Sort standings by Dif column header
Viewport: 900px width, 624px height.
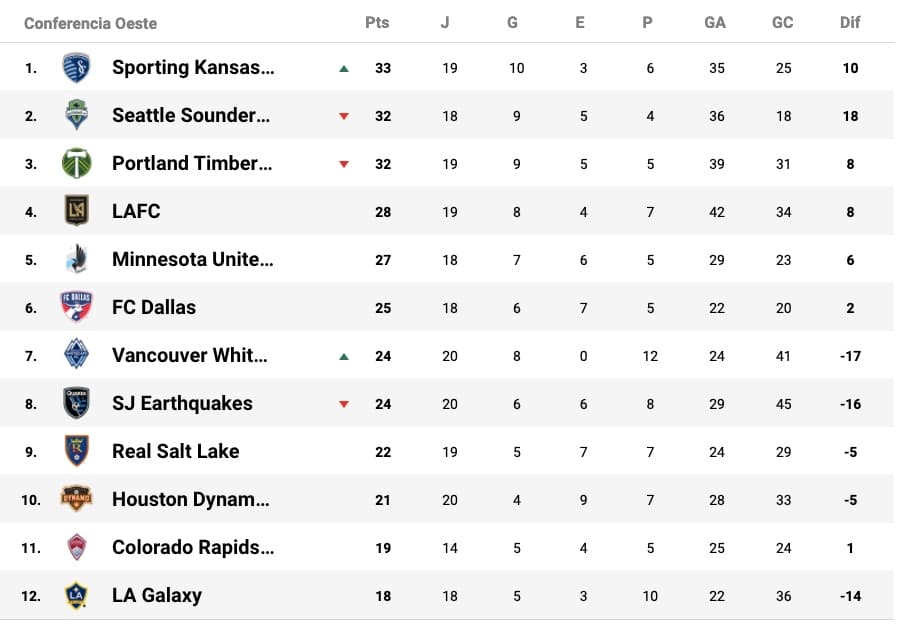click(x=850, y=22)
